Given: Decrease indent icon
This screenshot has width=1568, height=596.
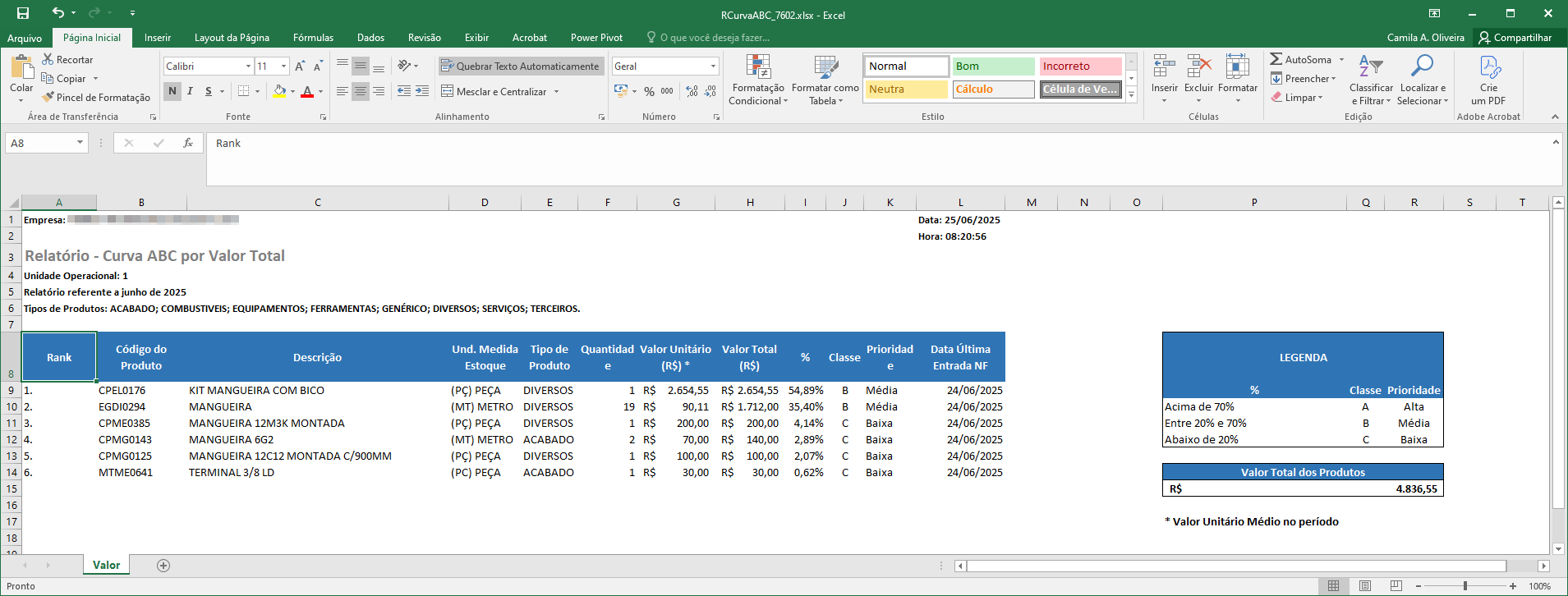Looking at the screenshot, I should point(404,91).
